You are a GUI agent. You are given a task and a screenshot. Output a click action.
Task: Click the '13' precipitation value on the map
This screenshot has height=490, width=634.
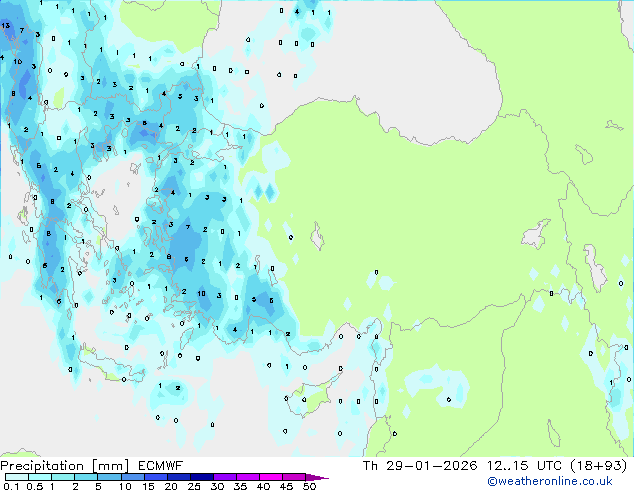pos(6,25)
